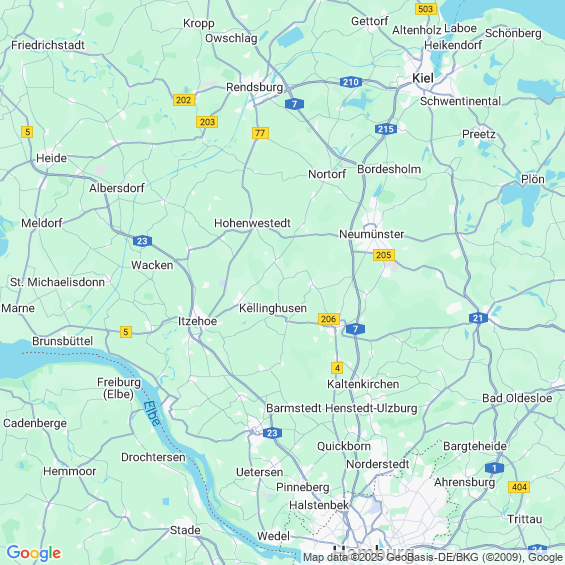
Task: Click the Kiel city label
Action: point(423,78)
